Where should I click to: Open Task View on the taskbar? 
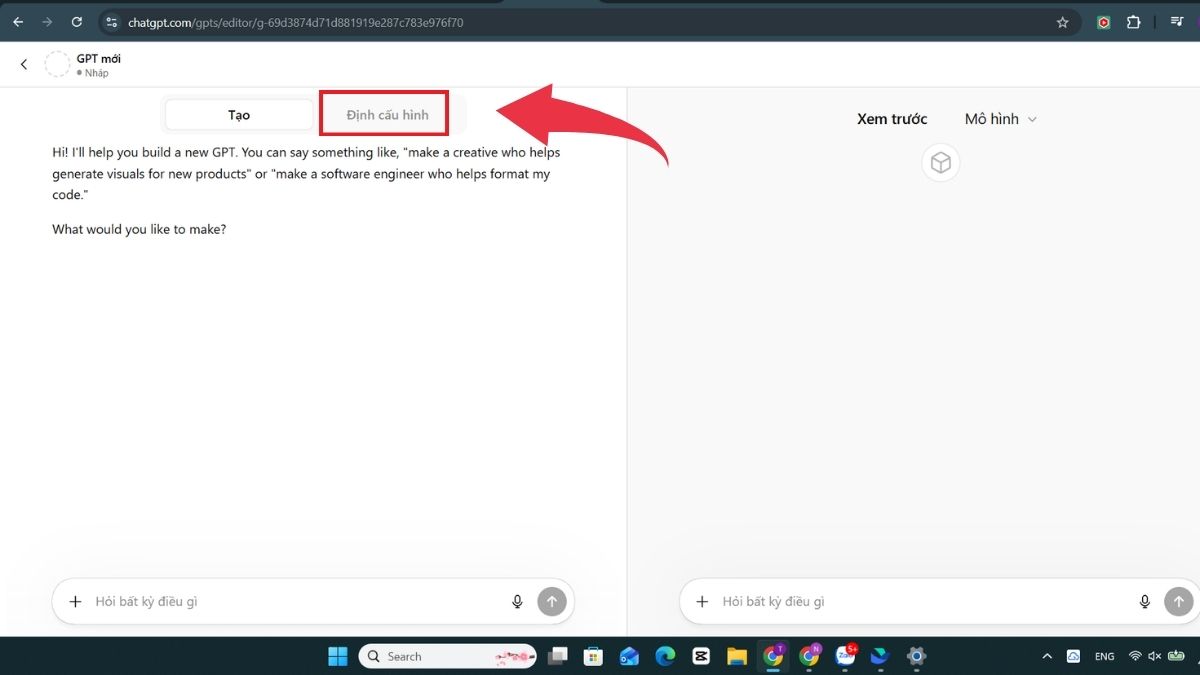click(x=558, y=656)
